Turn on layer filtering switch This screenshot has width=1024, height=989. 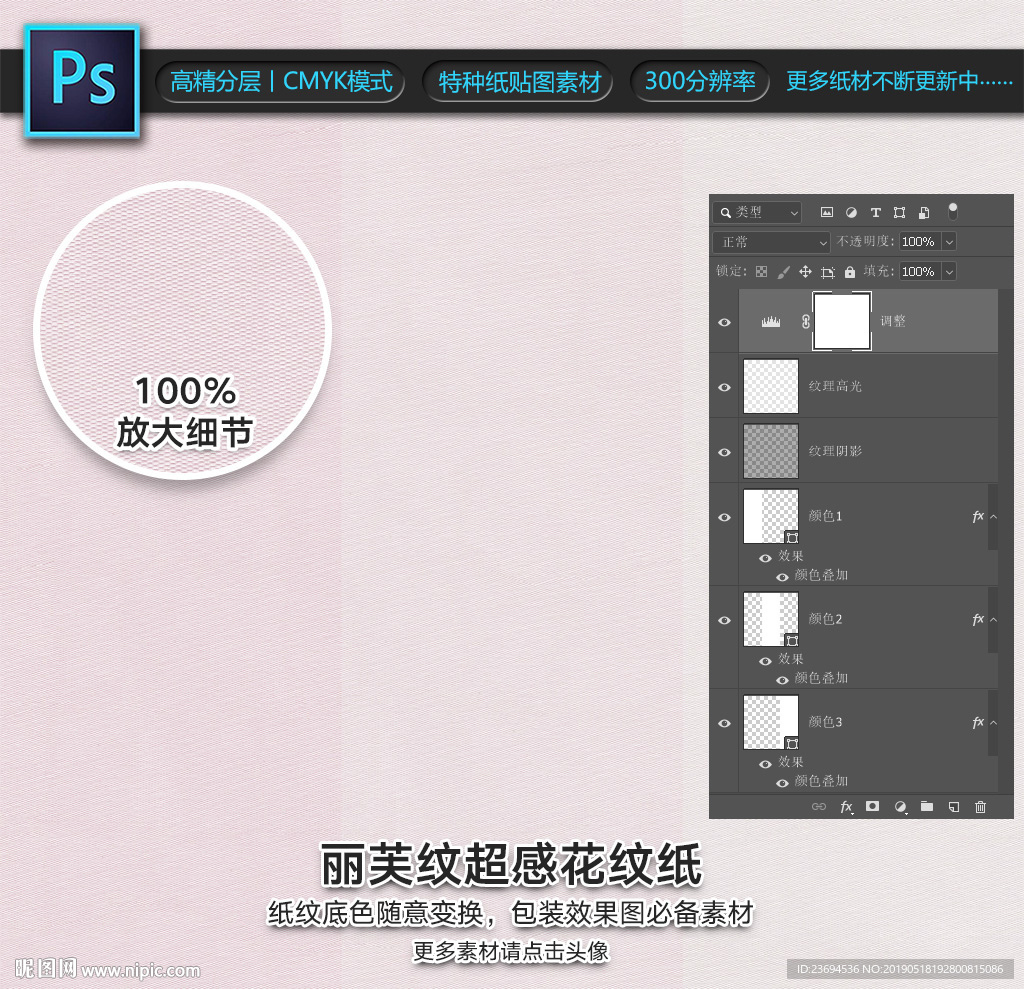952,211
